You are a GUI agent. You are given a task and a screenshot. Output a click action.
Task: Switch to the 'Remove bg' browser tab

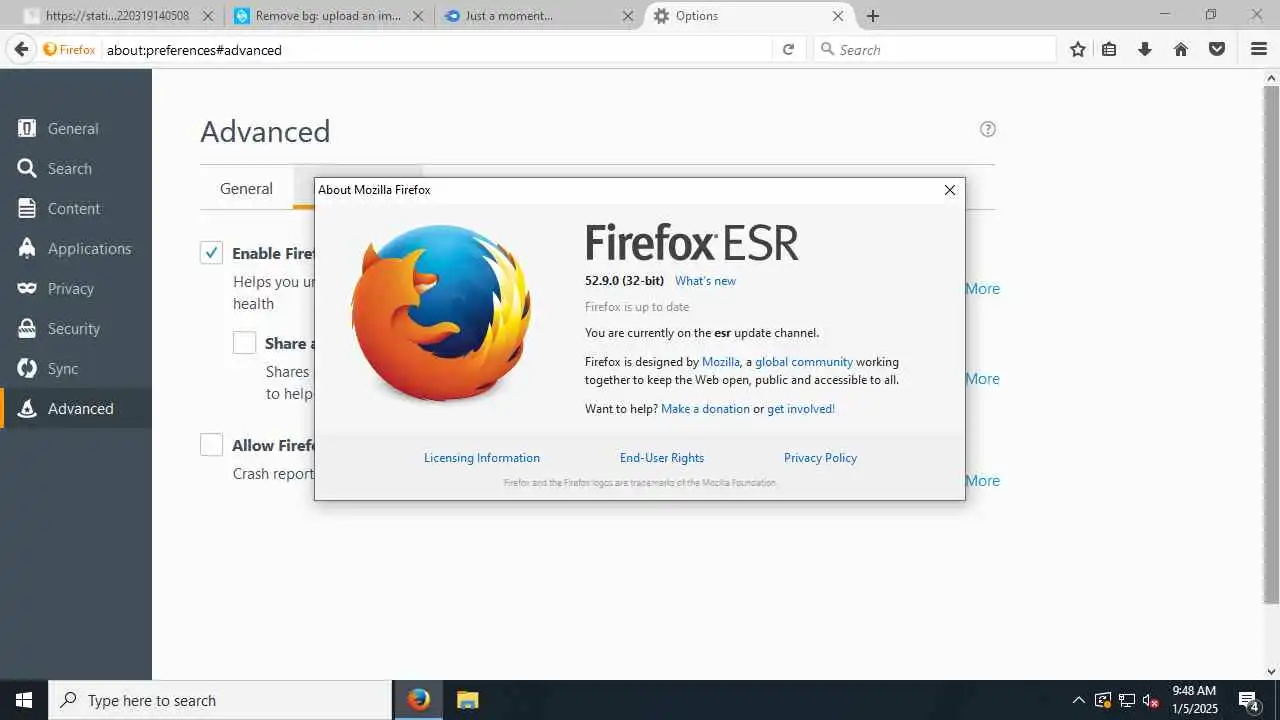(330, 16)
